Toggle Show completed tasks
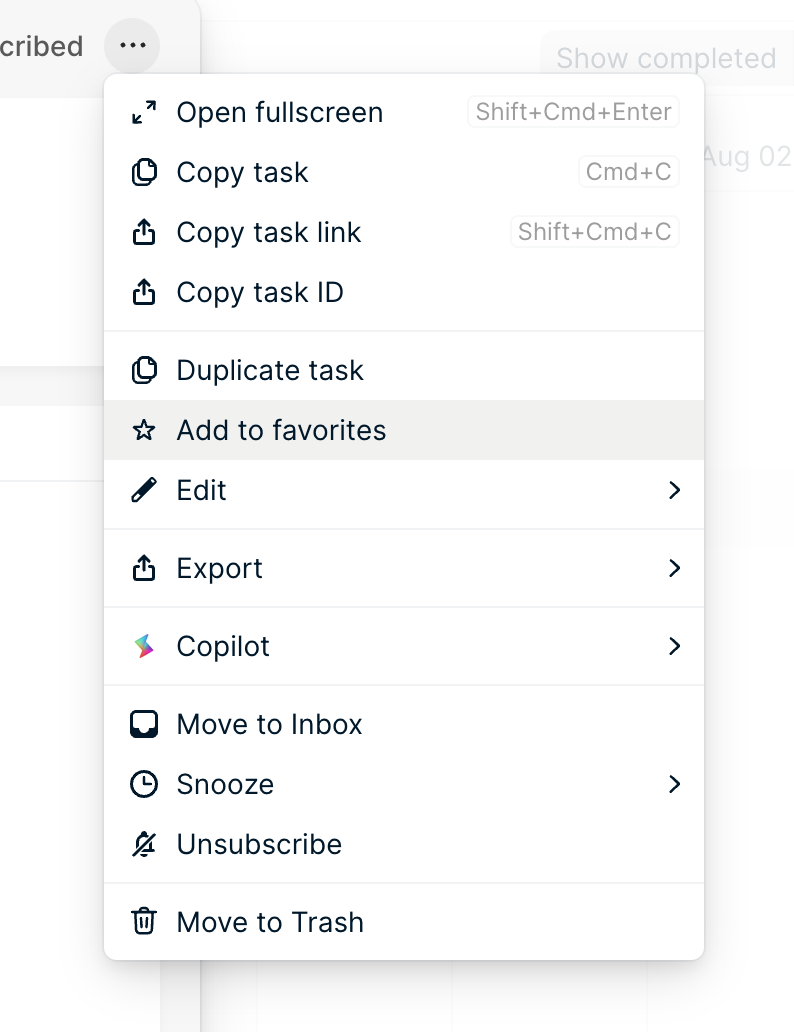The width and height of the screenshot is (794, 1032). [667, 58]
